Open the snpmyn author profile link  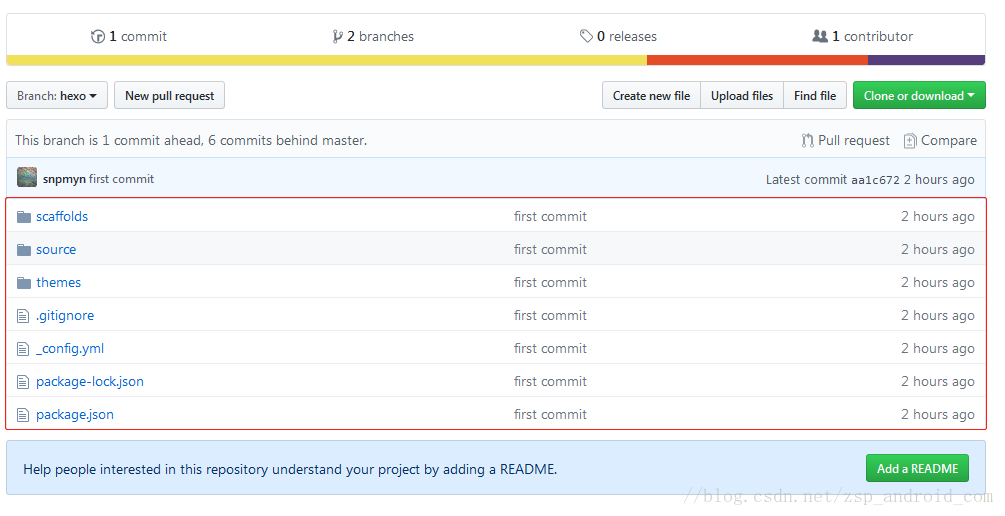coord(64,179)
